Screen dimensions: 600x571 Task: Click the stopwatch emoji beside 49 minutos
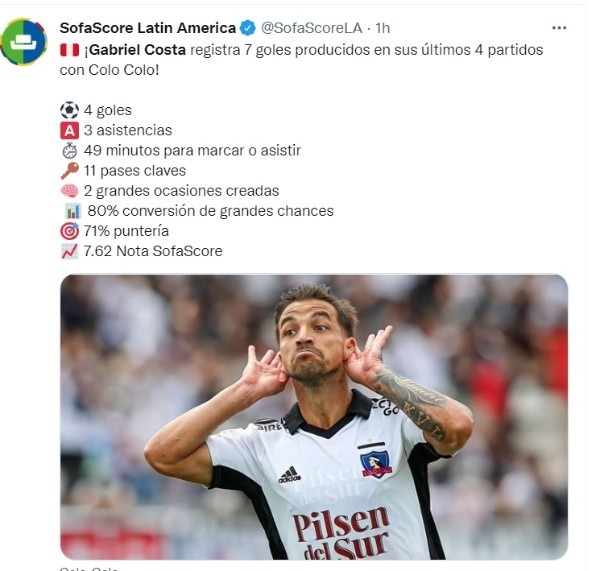(70, 151)
